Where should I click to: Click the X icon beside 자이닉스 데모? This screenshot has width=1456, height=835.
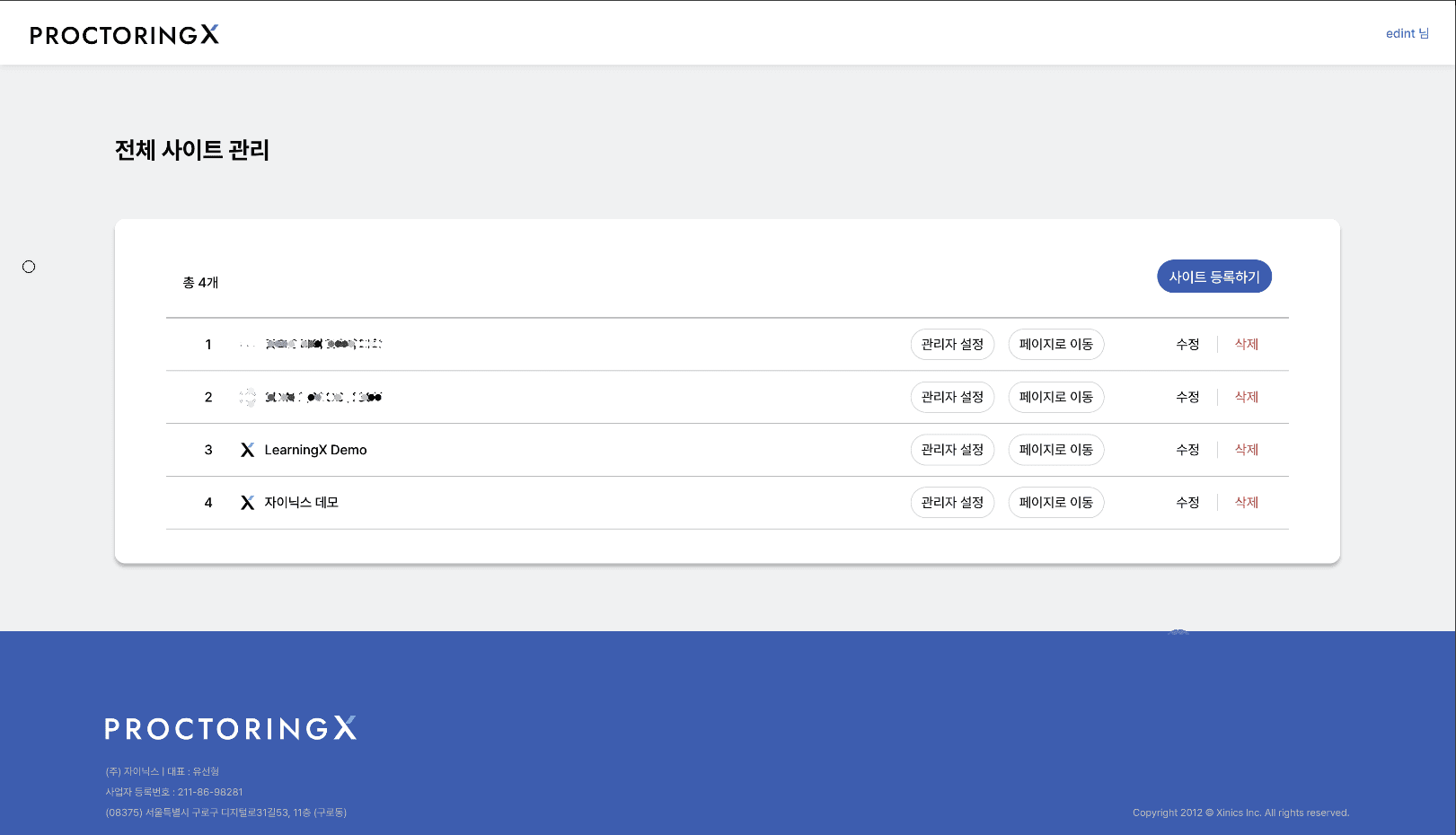[x=247, y=503]
